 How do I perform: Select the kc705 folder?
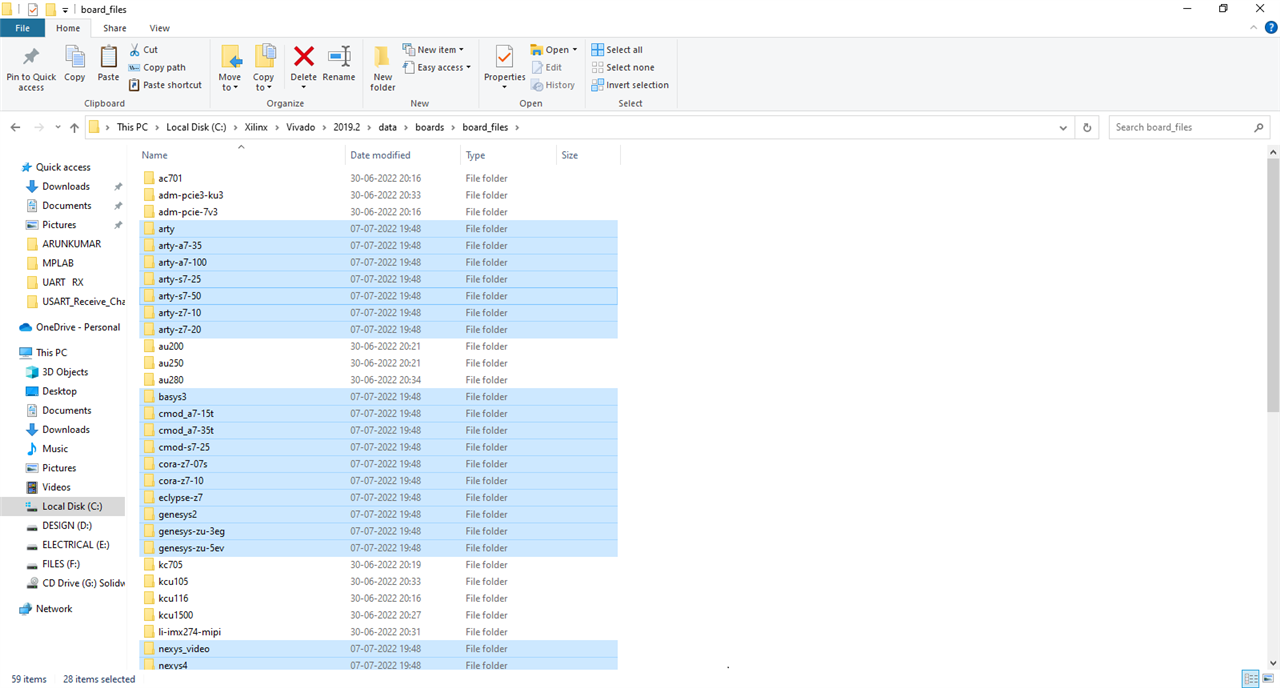click(x=378, y=565)
